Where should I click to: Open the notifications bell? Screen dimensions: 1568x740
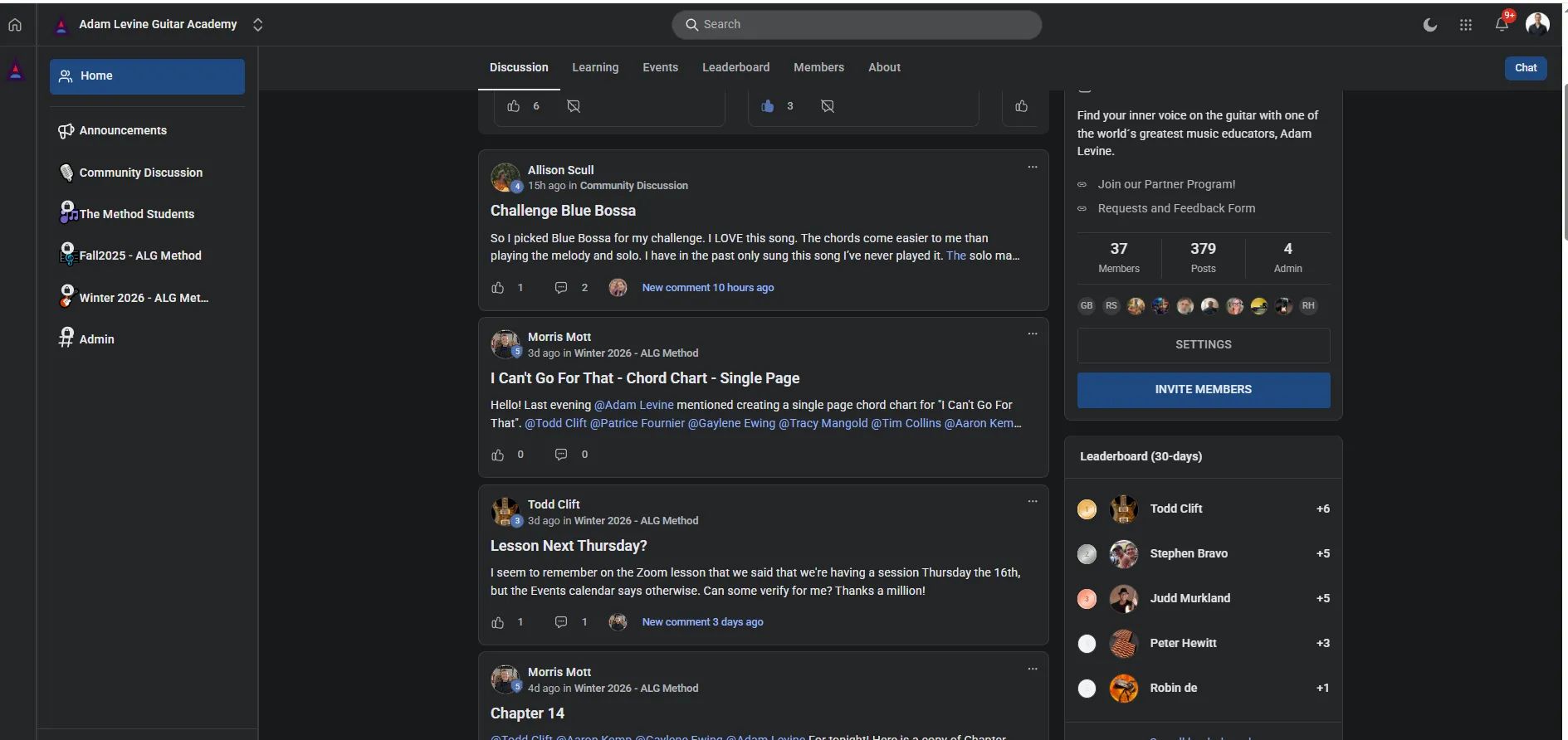1502,24
